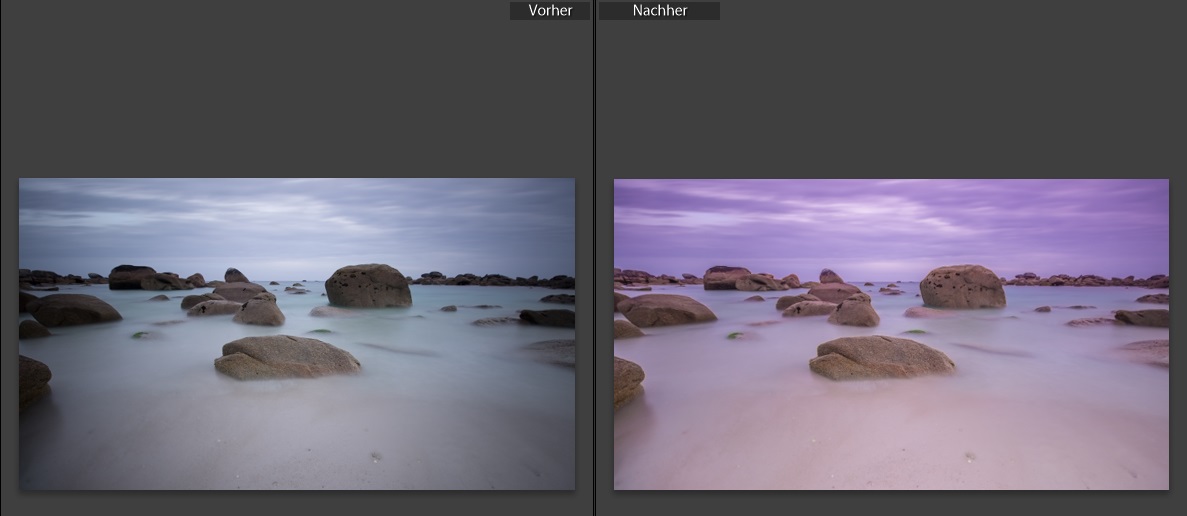Image resolution: width=1187 pixels, height=516 pixels.
Task: Select the Vorher before image
Action: pyautogui.click(x=297, y=334)
